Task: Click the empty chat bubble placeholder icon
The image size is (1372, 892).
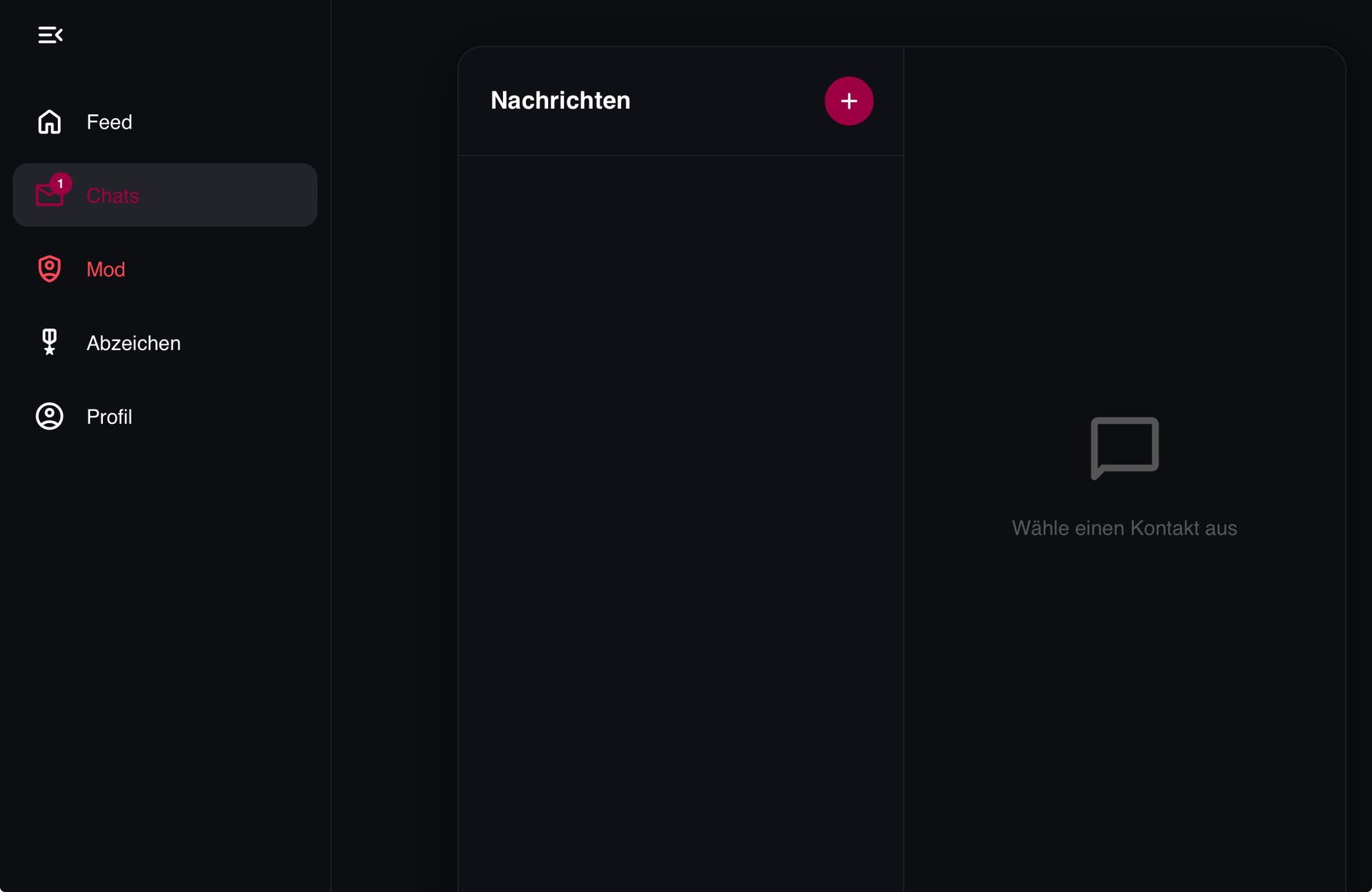Action: point(1124,447)
